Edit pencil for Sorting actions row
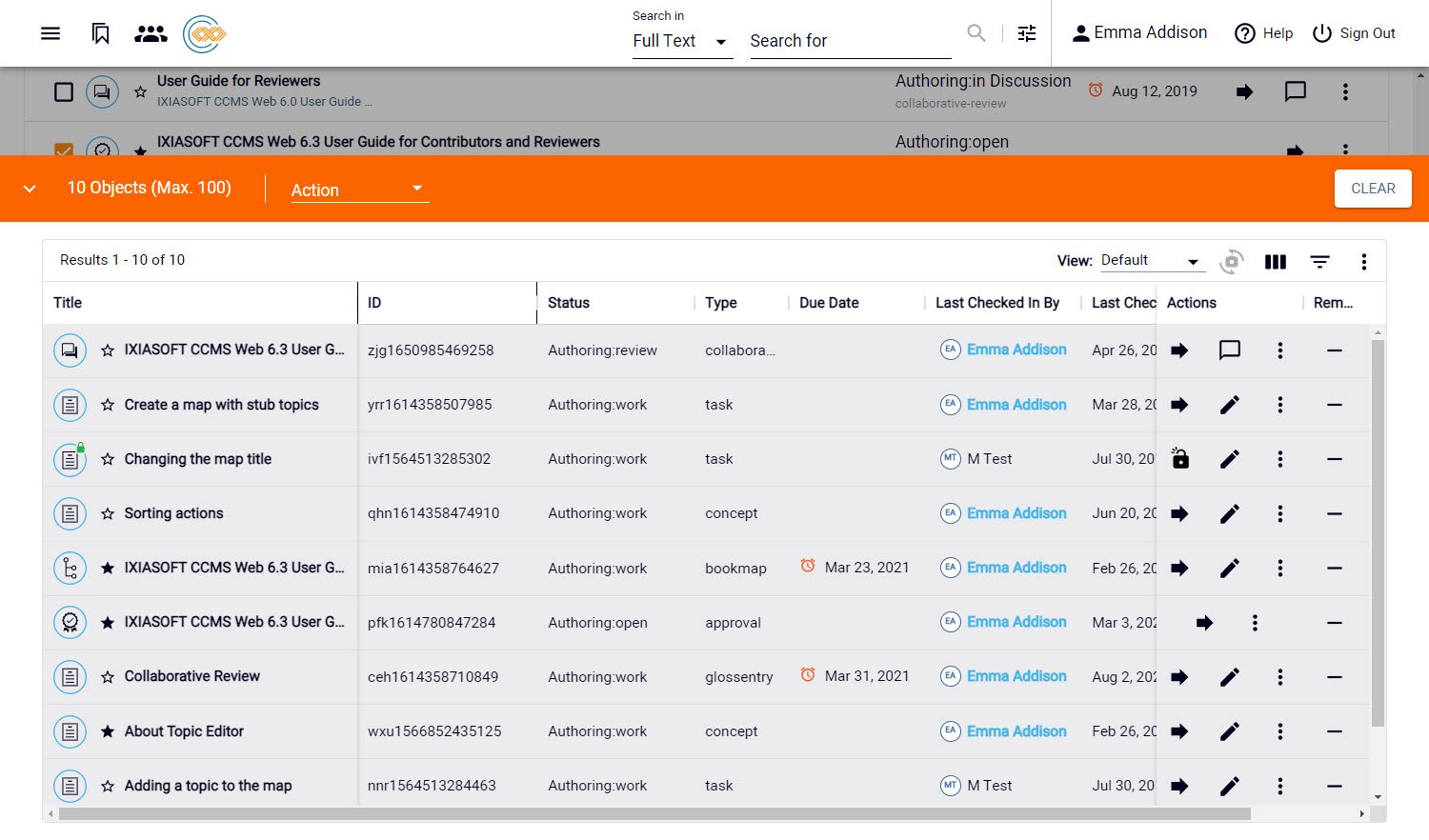 click(1230, 513)
